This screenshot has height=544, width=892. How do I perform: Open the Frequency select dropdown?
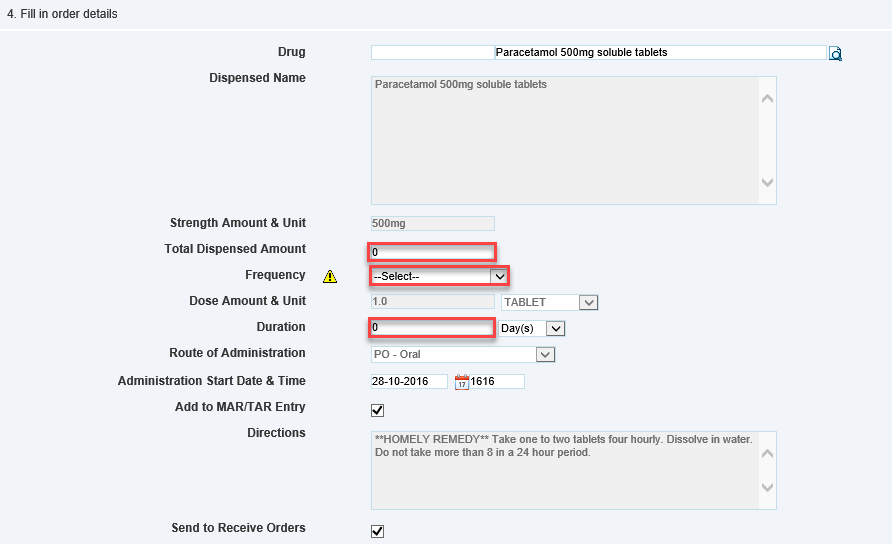pyautogui.click(x=440, y=276)
